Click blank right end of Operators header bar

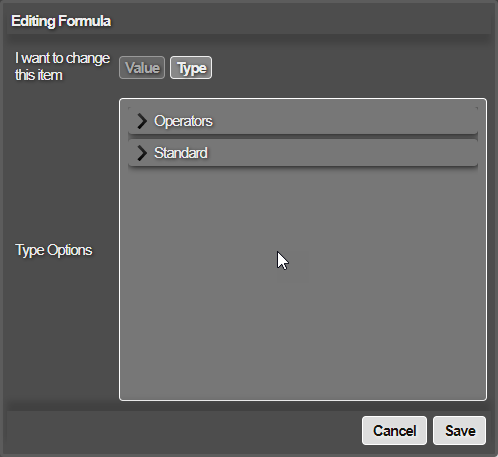[400, 121]
